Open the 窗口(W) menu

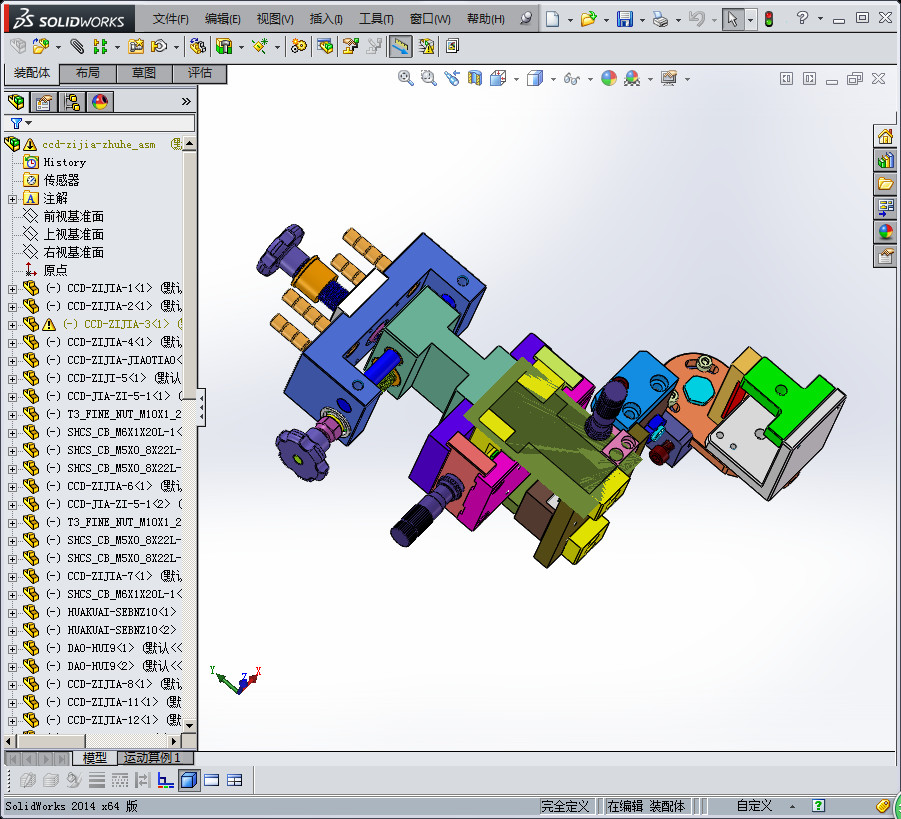[x=430, y=19]
